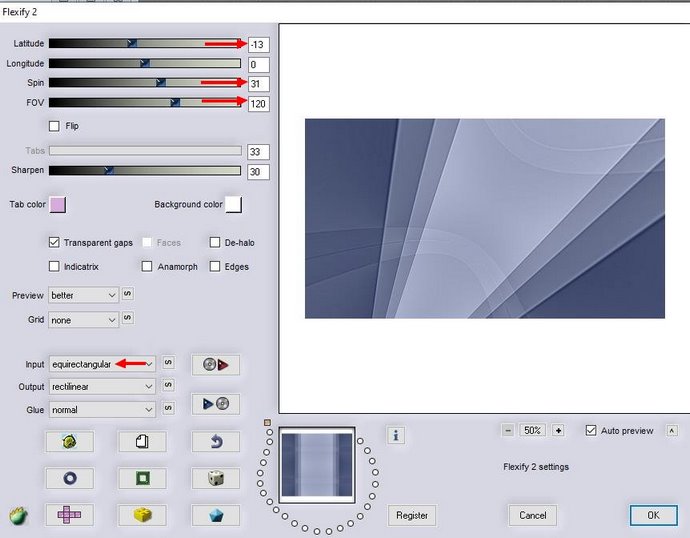This screenshot has height=538, width=690.
Task: Expand the Output rectilinear dropdown
Action: 103,386
